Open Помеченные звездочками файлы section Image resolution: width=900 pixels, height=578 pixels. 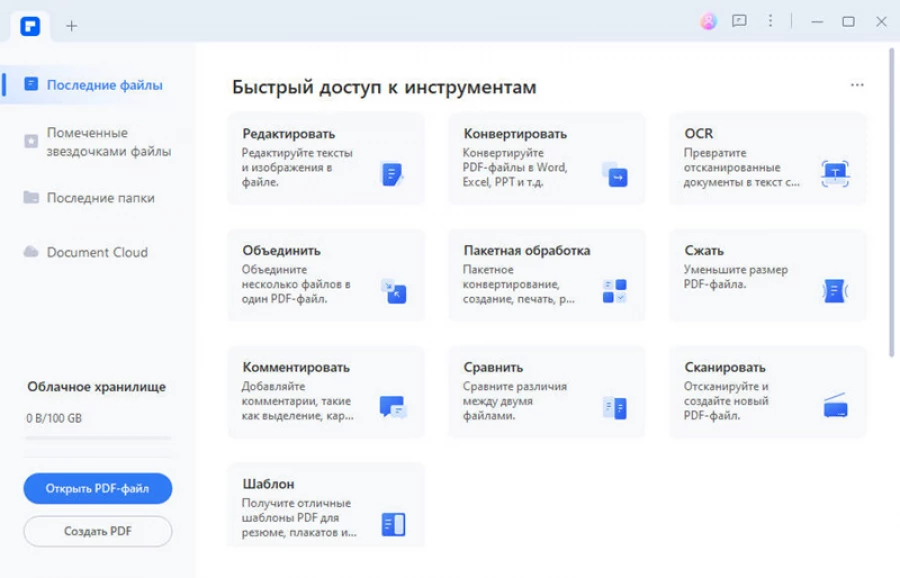pos(108,142)
